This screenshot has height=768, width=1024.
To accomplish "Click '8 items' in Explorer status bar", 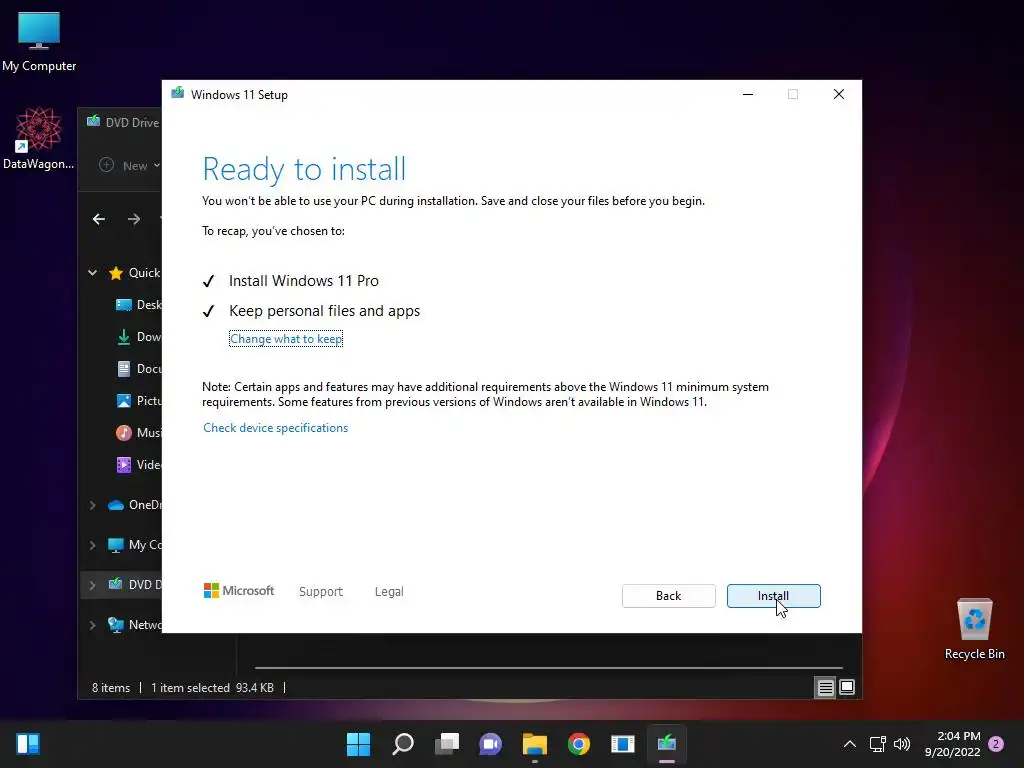I will click(x=111, y=688).
